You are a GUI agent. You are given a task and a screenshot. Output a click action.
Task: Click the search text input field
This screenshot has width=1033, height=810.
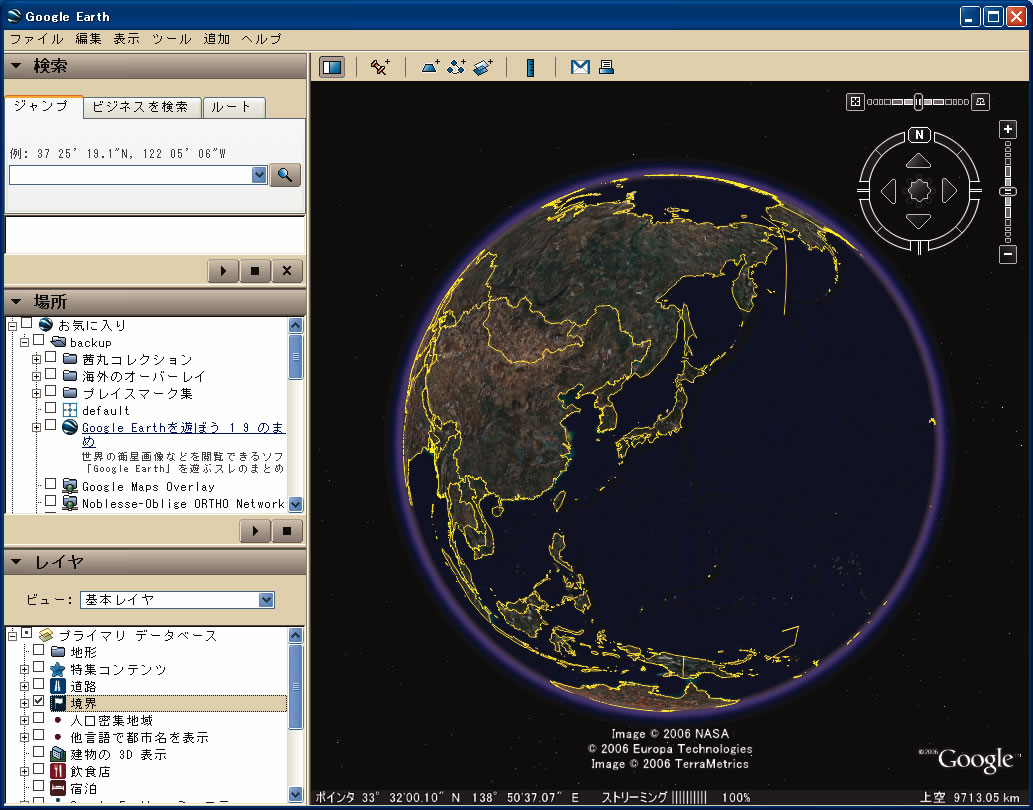(130, 175)
